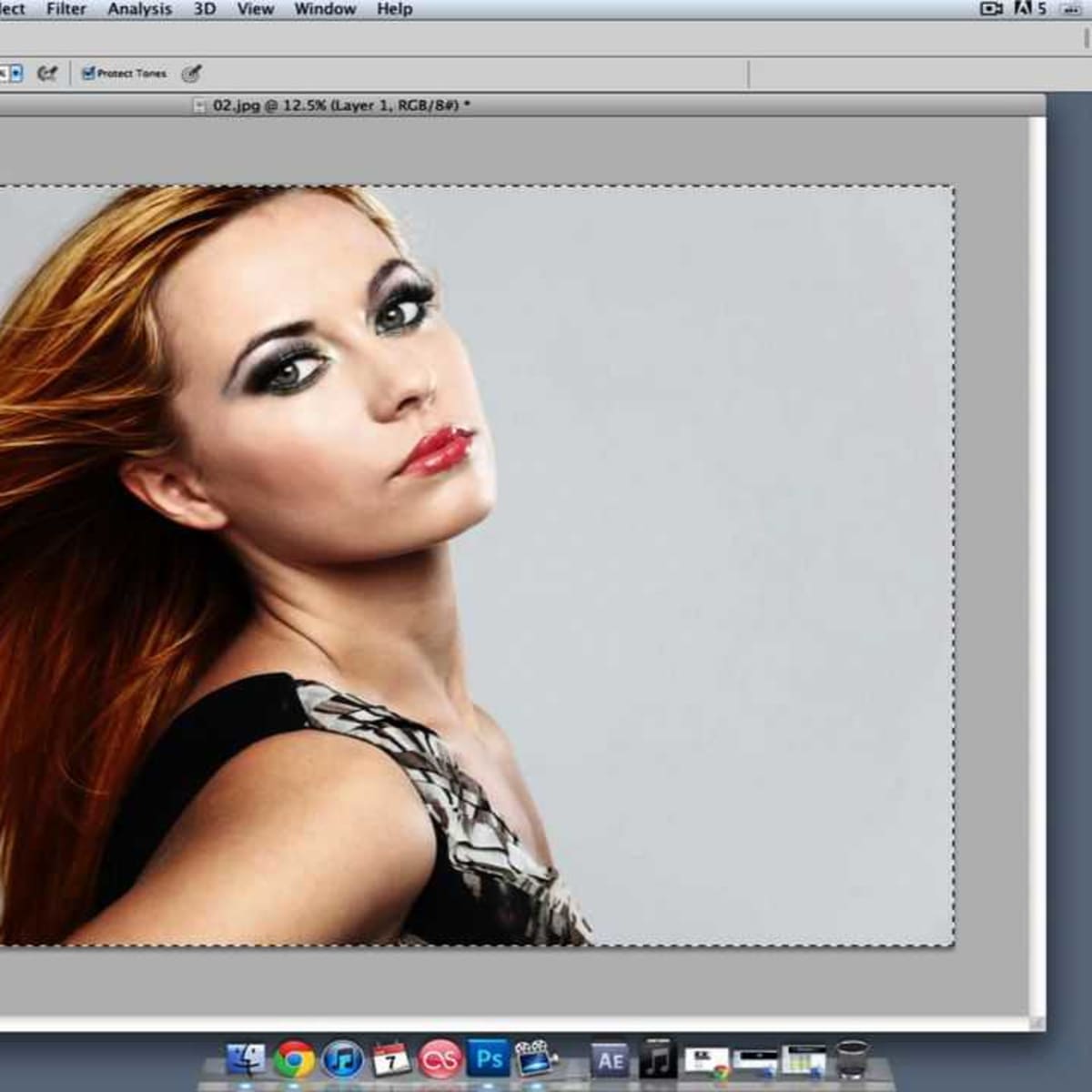Click the tablet pressure icon after Protect Tones
Viewport: 1092px width, 1092px height.
tap(191, 74)
